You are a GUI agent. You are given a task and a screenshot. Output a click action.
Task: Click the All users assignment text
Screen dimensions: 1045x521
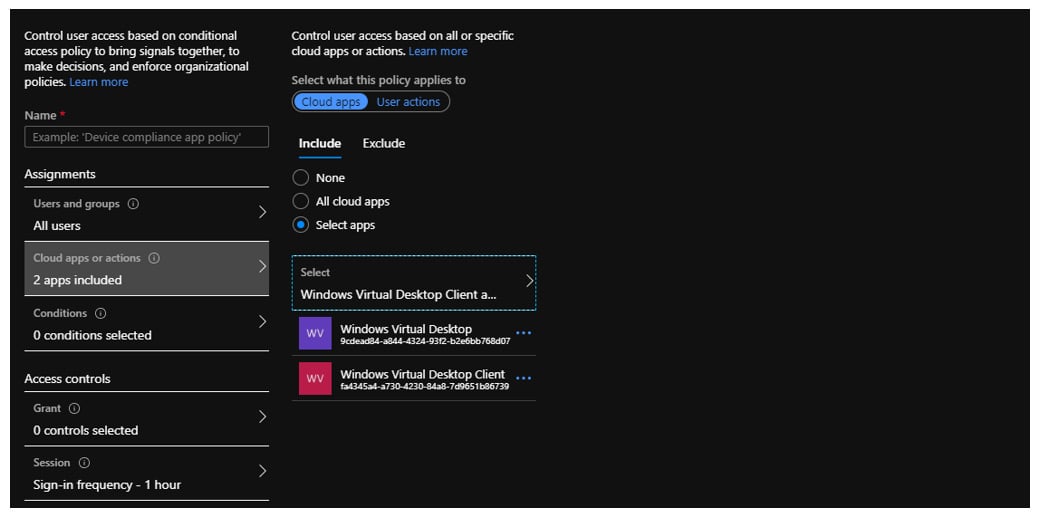57,226
